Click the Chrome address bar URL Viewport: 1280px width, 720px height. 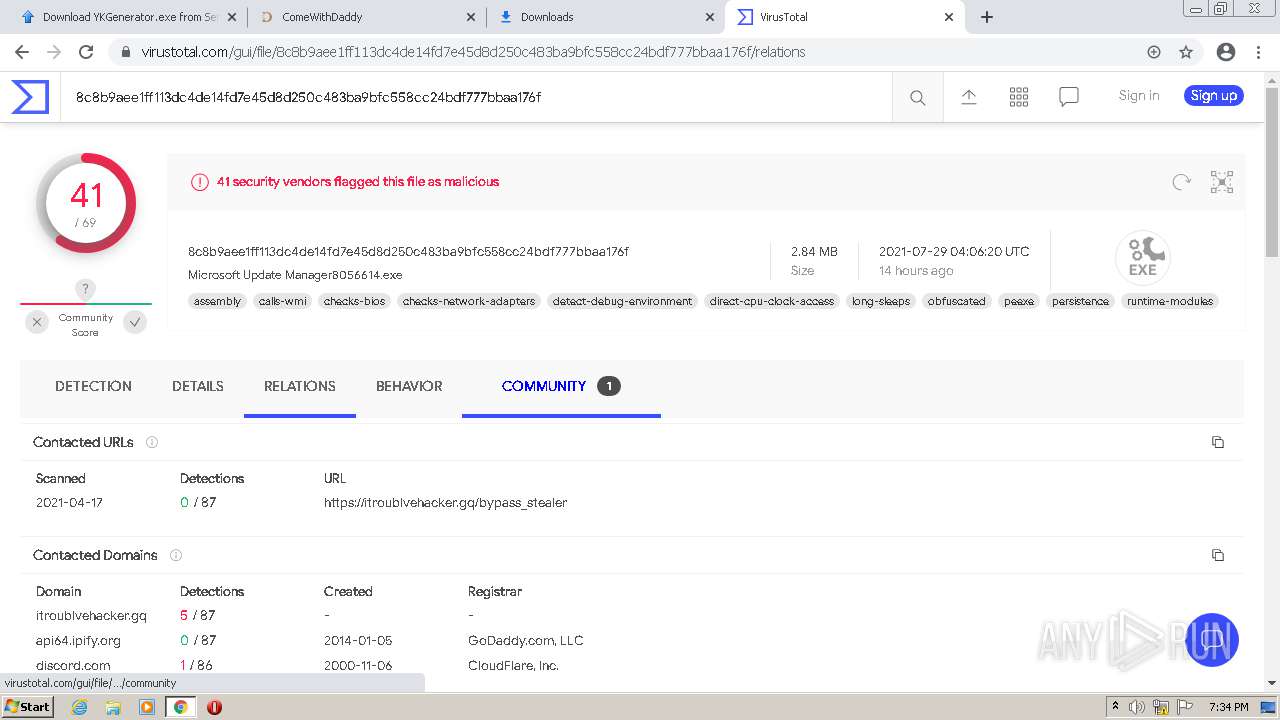tap(473, 52)
